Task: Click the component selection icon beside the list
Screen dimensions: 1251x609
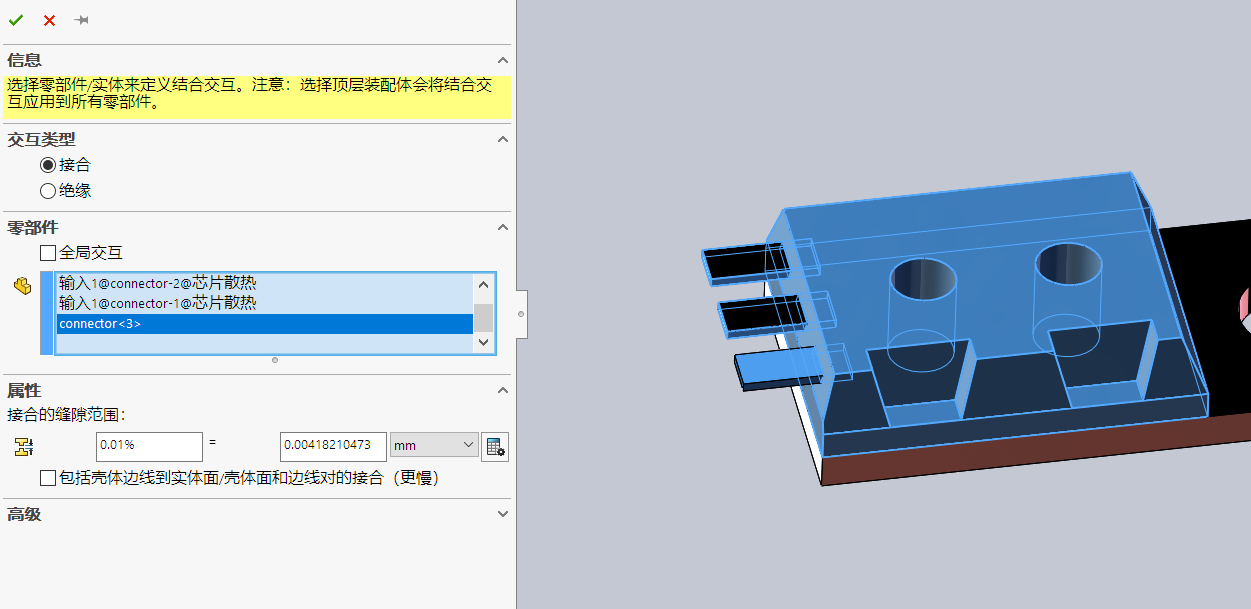Action: point(22,286)
